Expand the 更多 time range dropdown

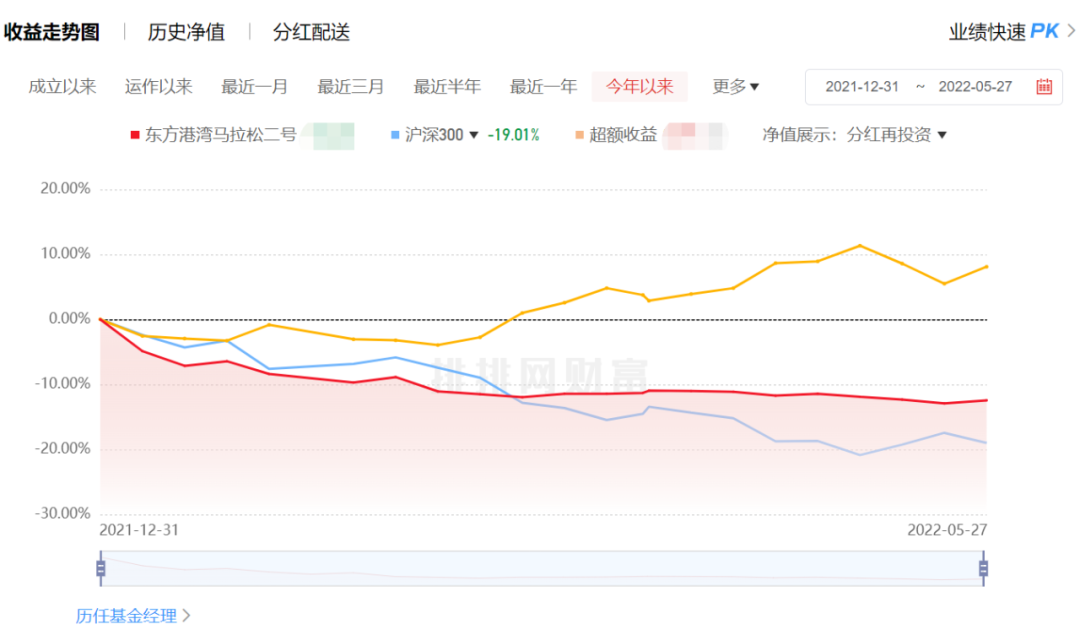[x=735, y=87]
